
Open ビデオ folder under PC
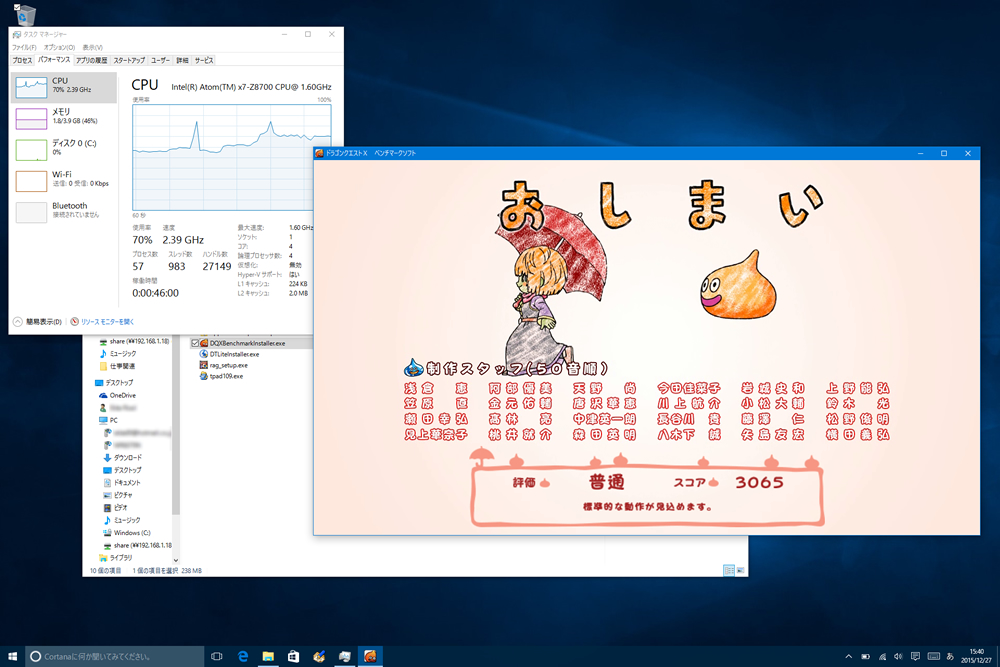point(115,508)
